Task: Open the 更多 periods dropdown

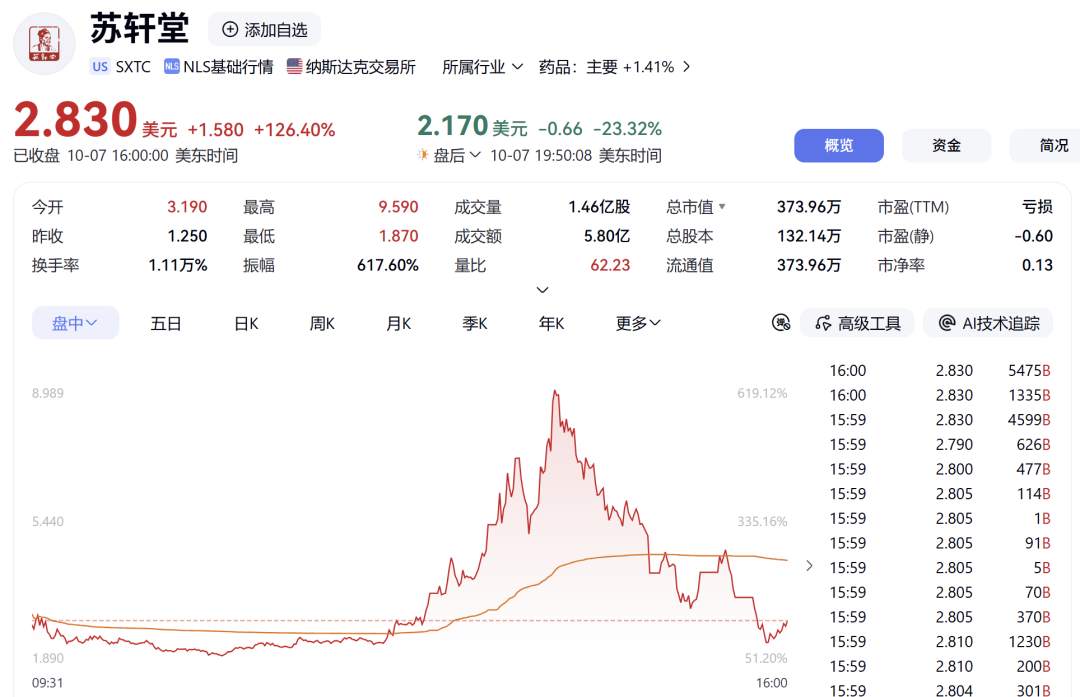Action: pos(638,323)
